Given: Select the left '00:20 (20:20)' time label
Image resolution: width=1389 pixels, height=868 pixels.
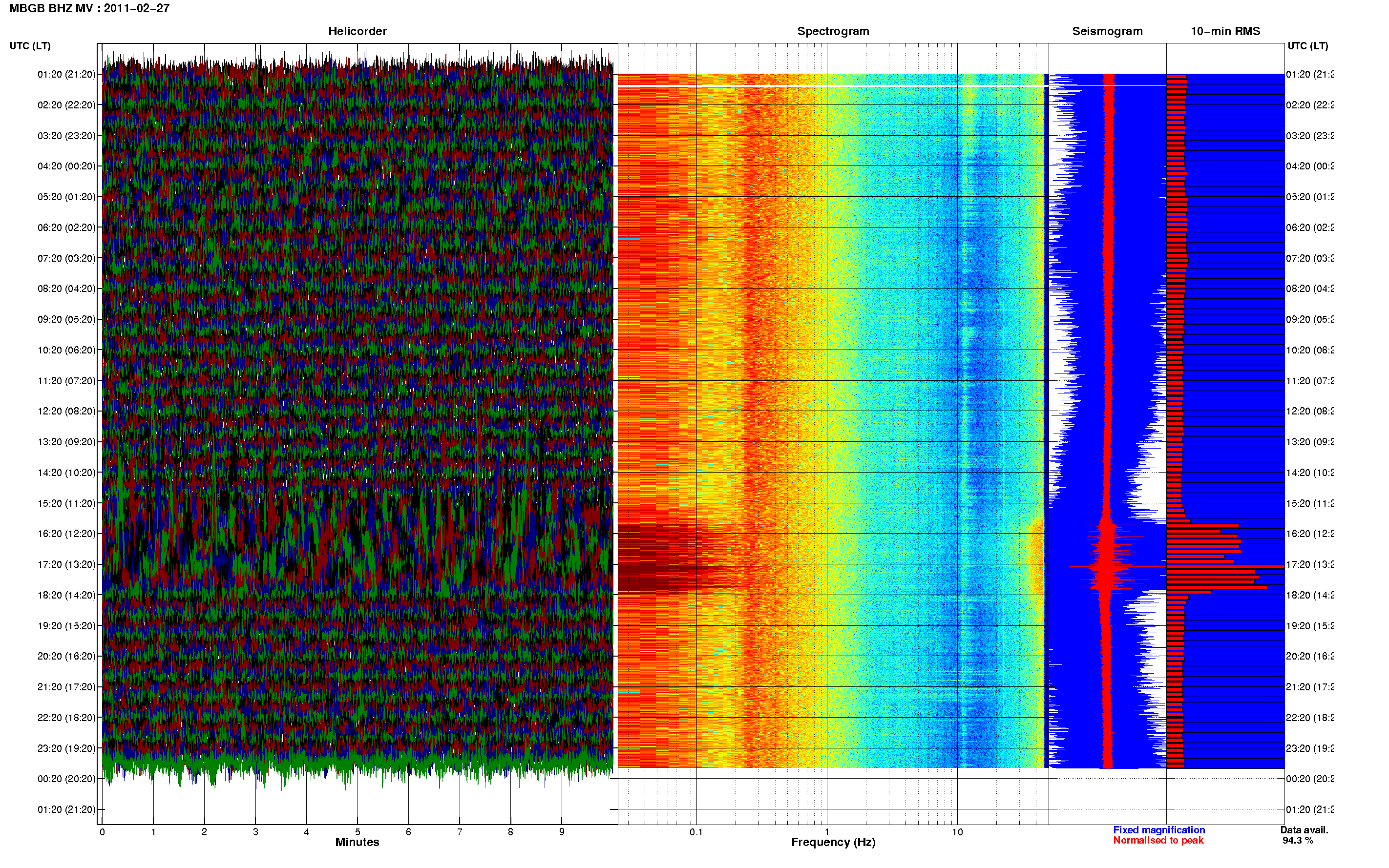Looking at the screenshot, I should (66, 779).
